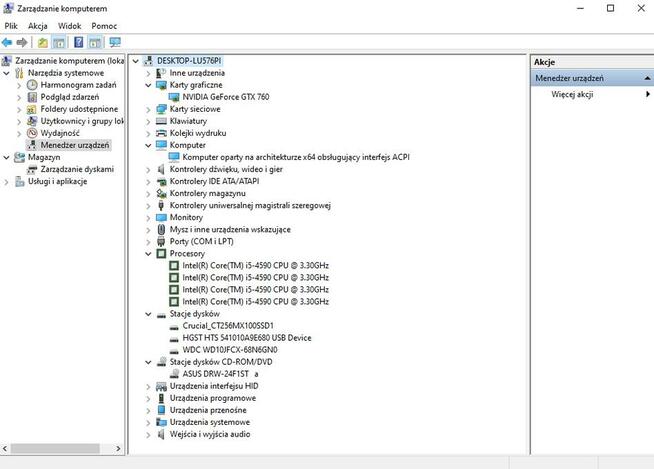Click the first Intel Core i5-4590 processor icon

(174, 266)
